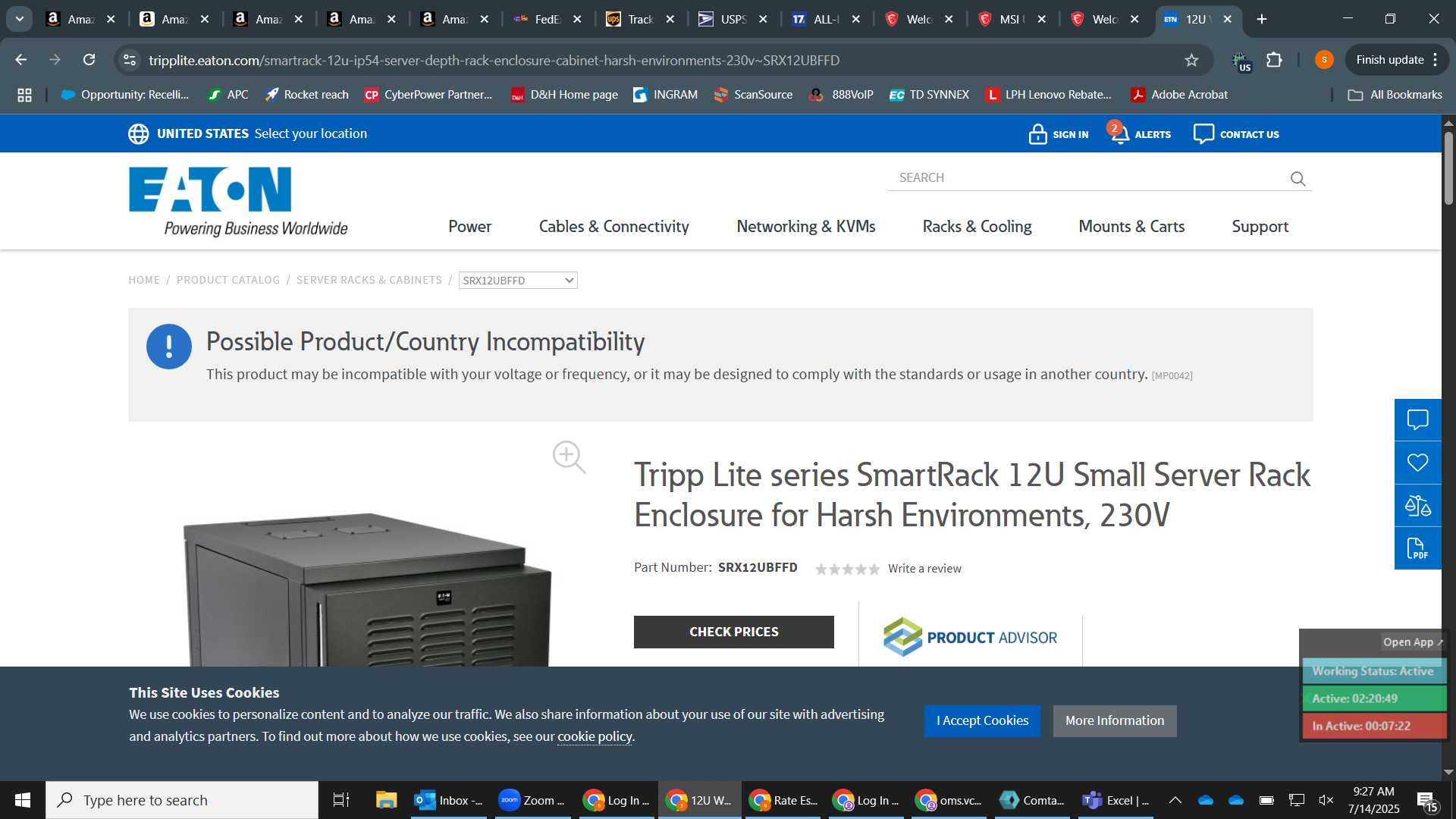The width and height of the screenshot is (1456, 819).
Task: Open File Explorer from taskbar
Action: 387,800
